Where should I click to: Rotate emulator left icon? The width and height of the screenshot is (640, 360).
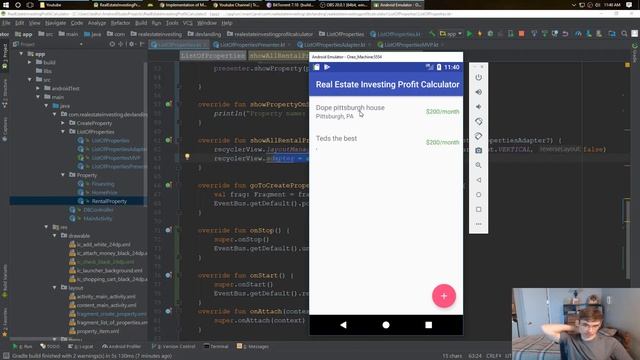[478, 122]
